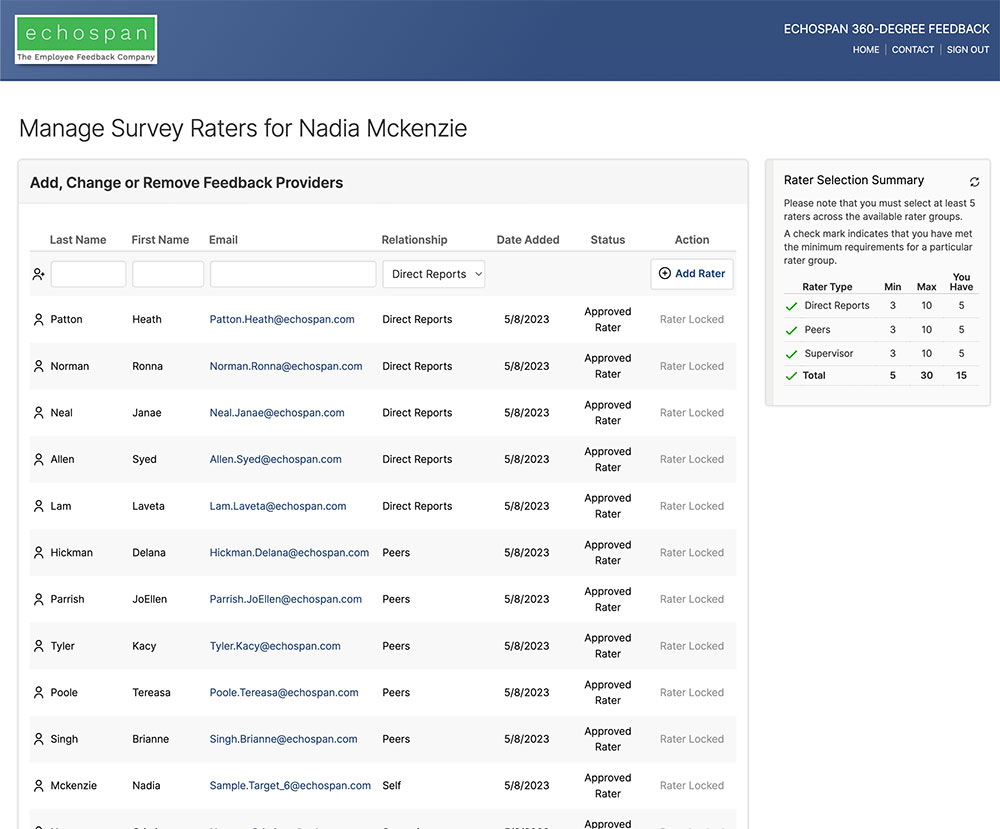Click the Self relationship in Mckenzie row

[392, 786]
